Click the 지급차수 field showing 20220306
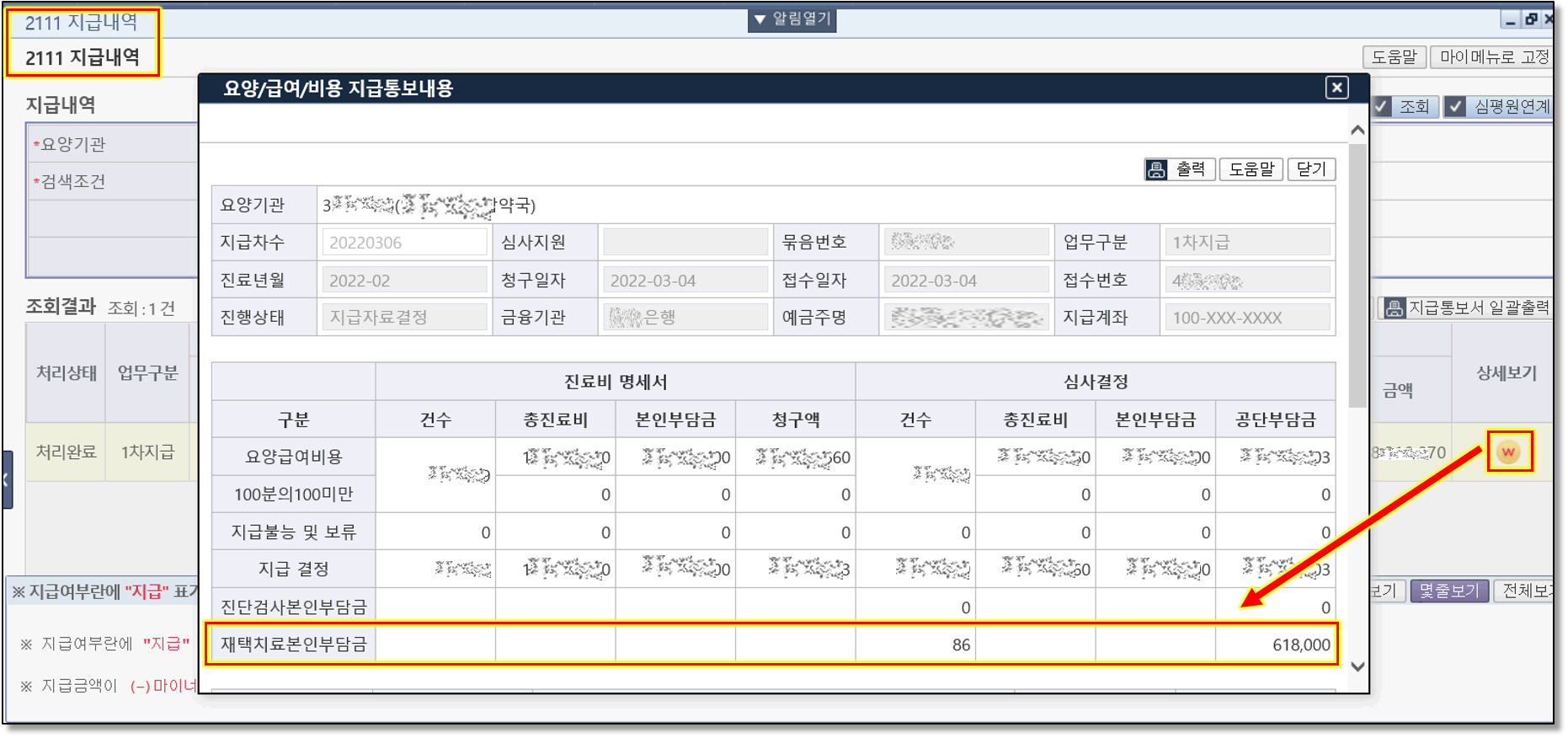The width and height of the screenshot is (1568, 738). click(403, 243)
